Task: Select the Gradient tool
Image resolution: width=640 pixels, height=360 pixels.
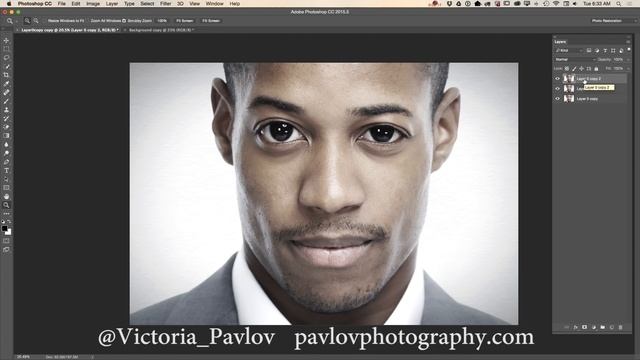Action: click(x=6, y=136)
